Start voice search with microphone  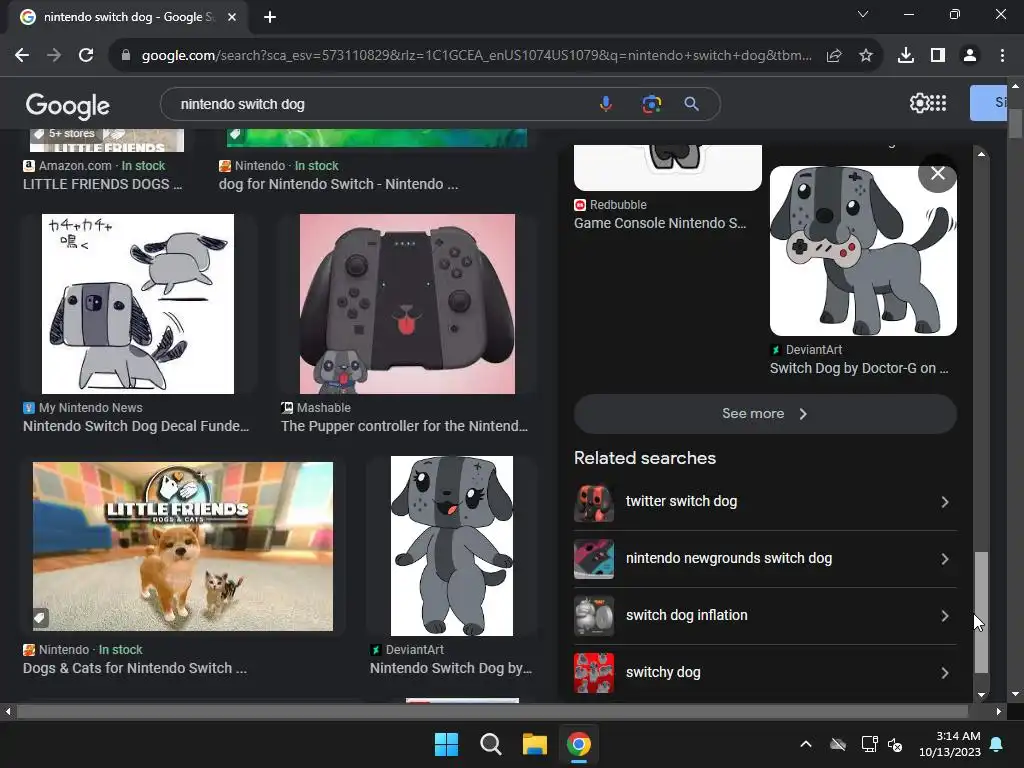(x=606, y=104)
